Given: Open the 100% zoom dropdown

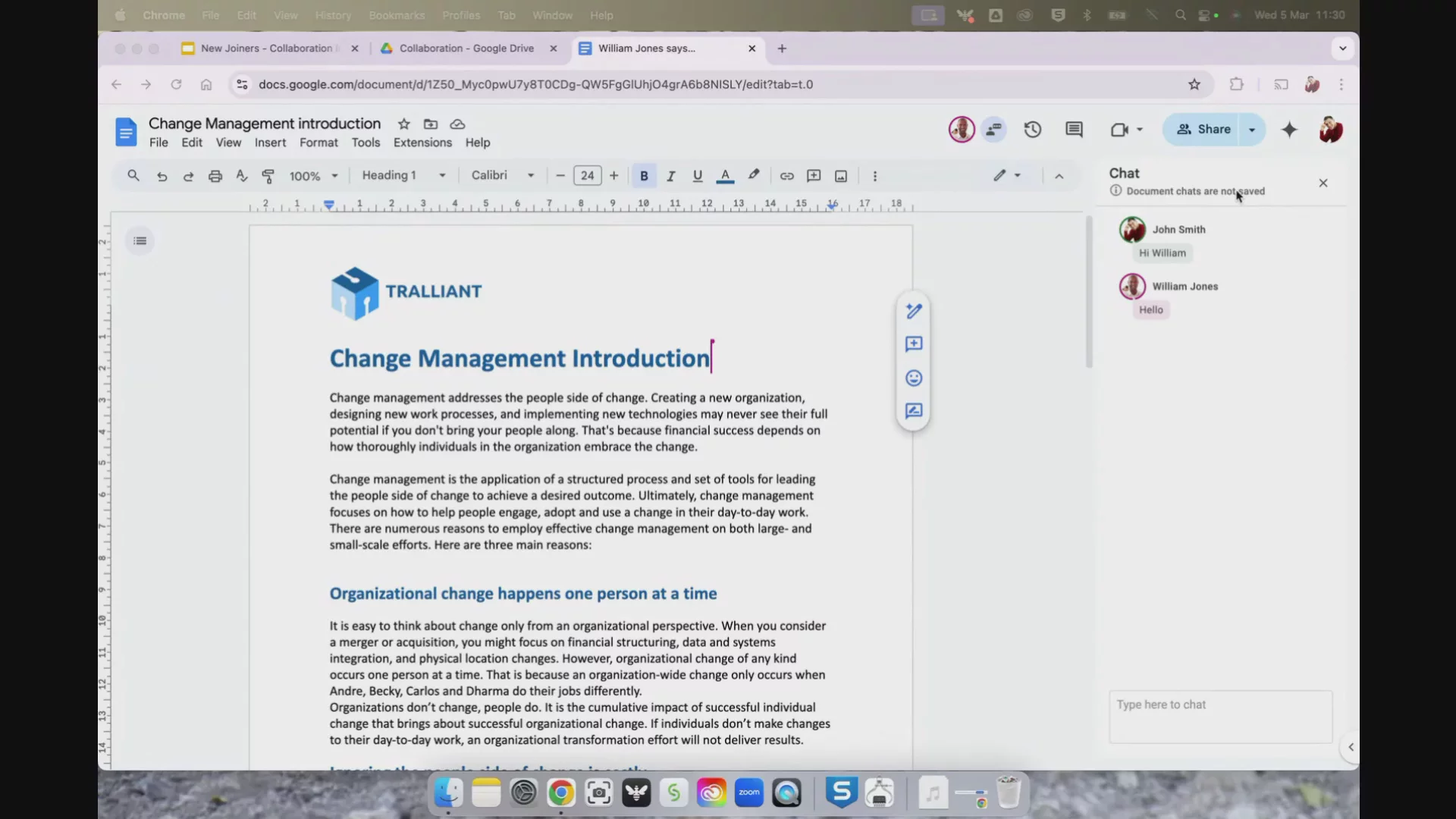Looking at the screenshot, I should tap(313, 176).
